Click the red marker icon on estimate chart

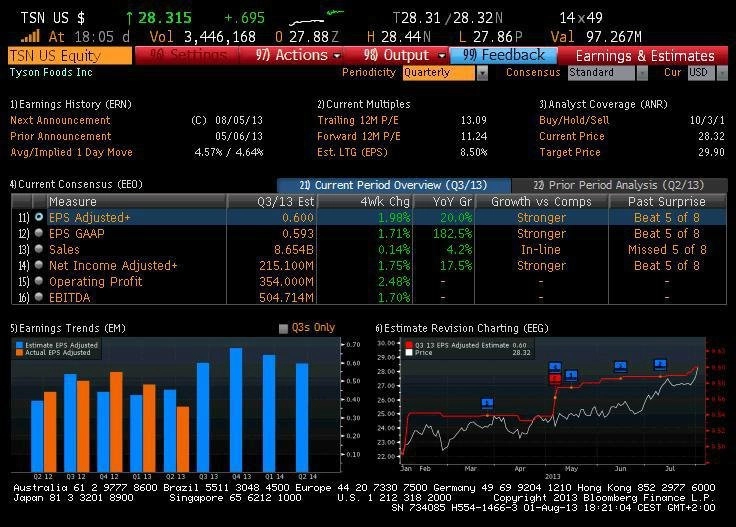click(555, 378)
